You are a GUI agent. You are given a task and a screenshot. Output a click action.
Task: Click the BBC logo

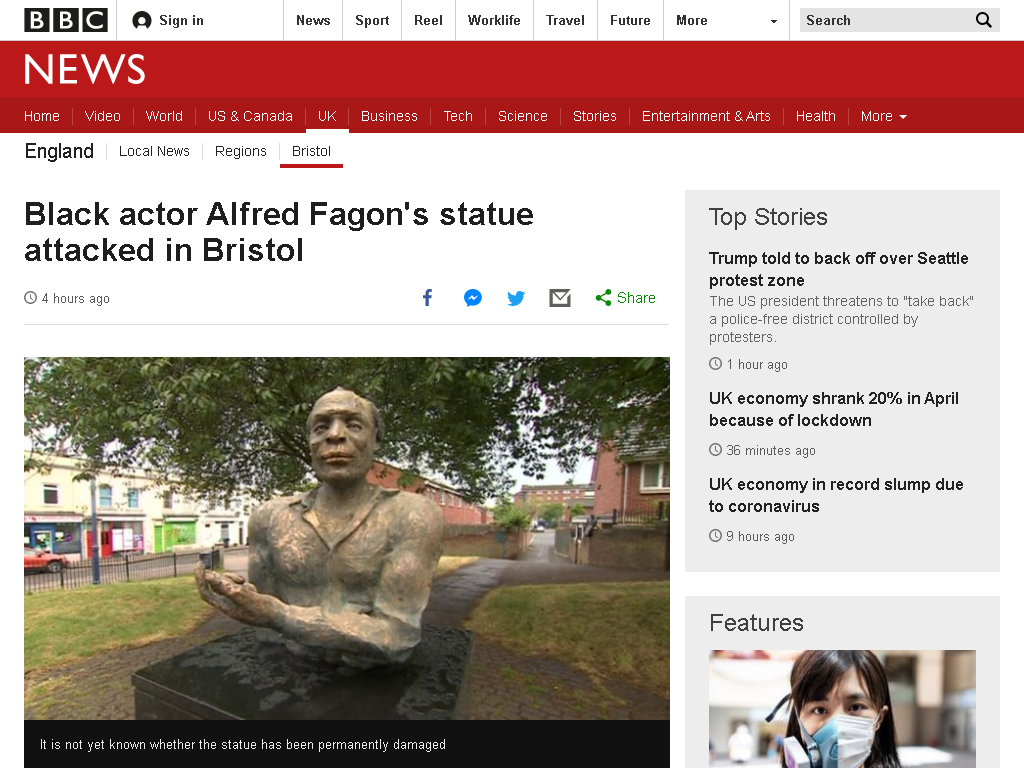66,20
